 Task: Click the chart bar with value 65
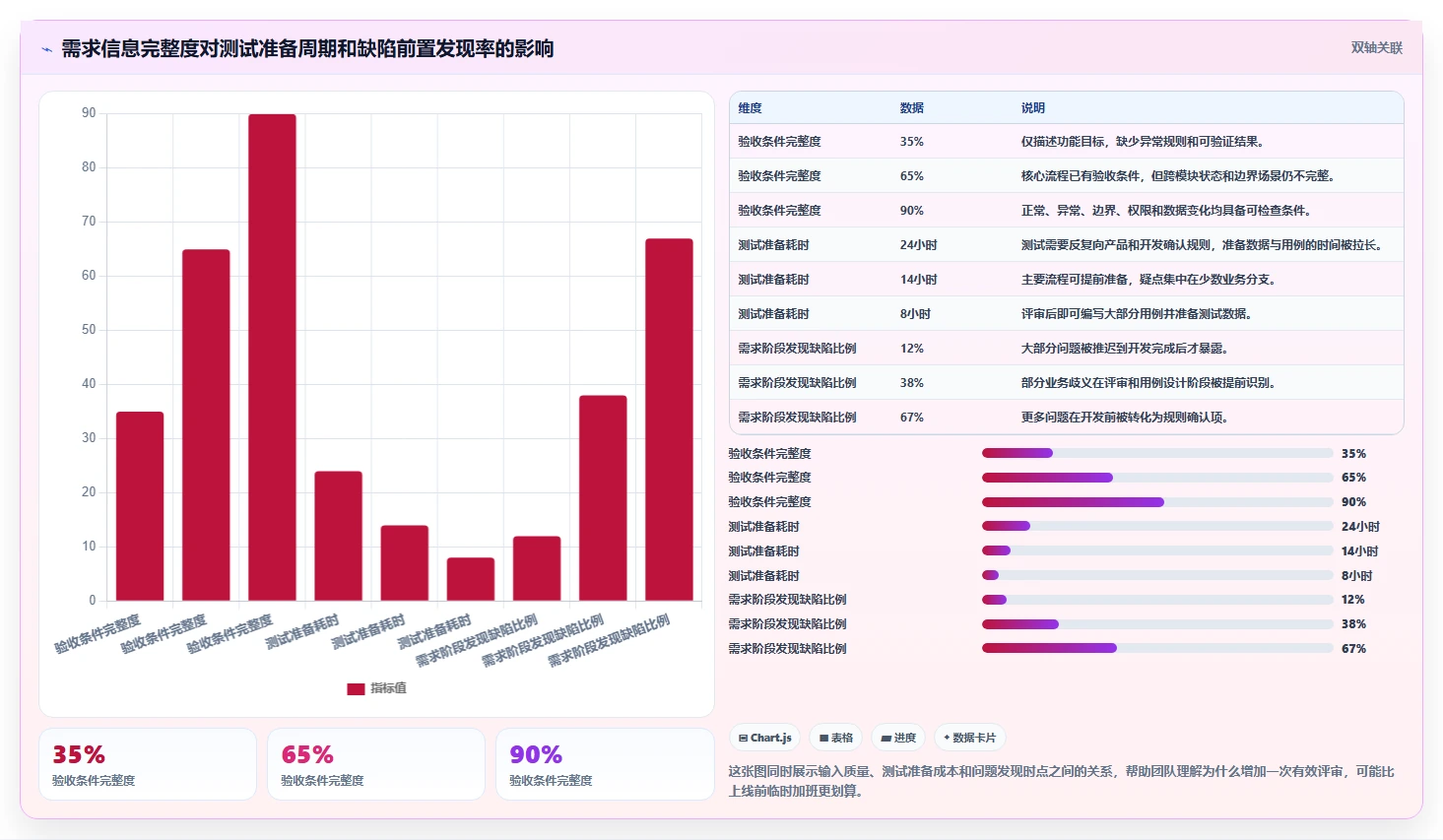pos(206,424)
